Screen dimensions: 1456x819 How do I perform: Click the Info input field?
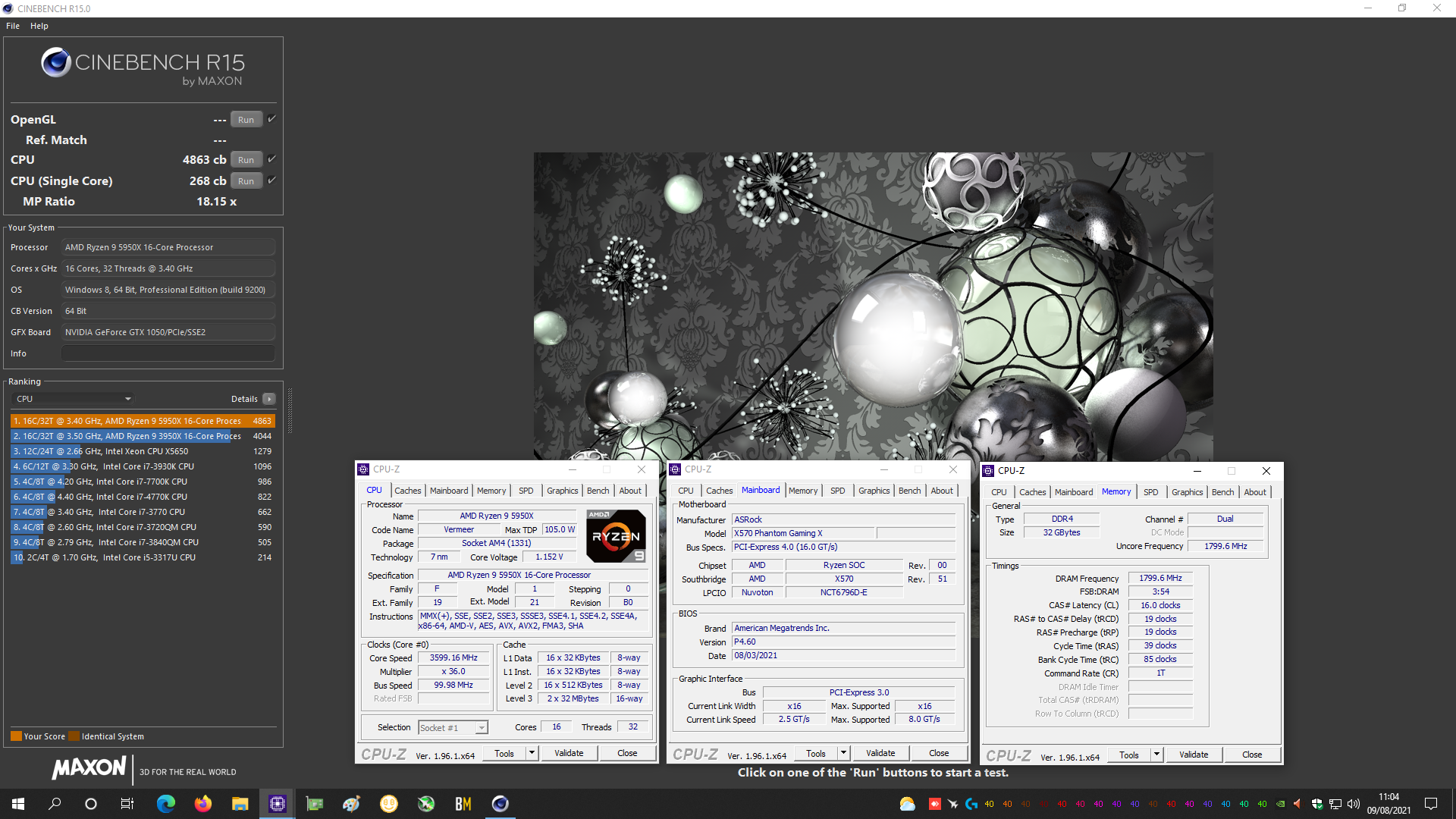point(168,353)
